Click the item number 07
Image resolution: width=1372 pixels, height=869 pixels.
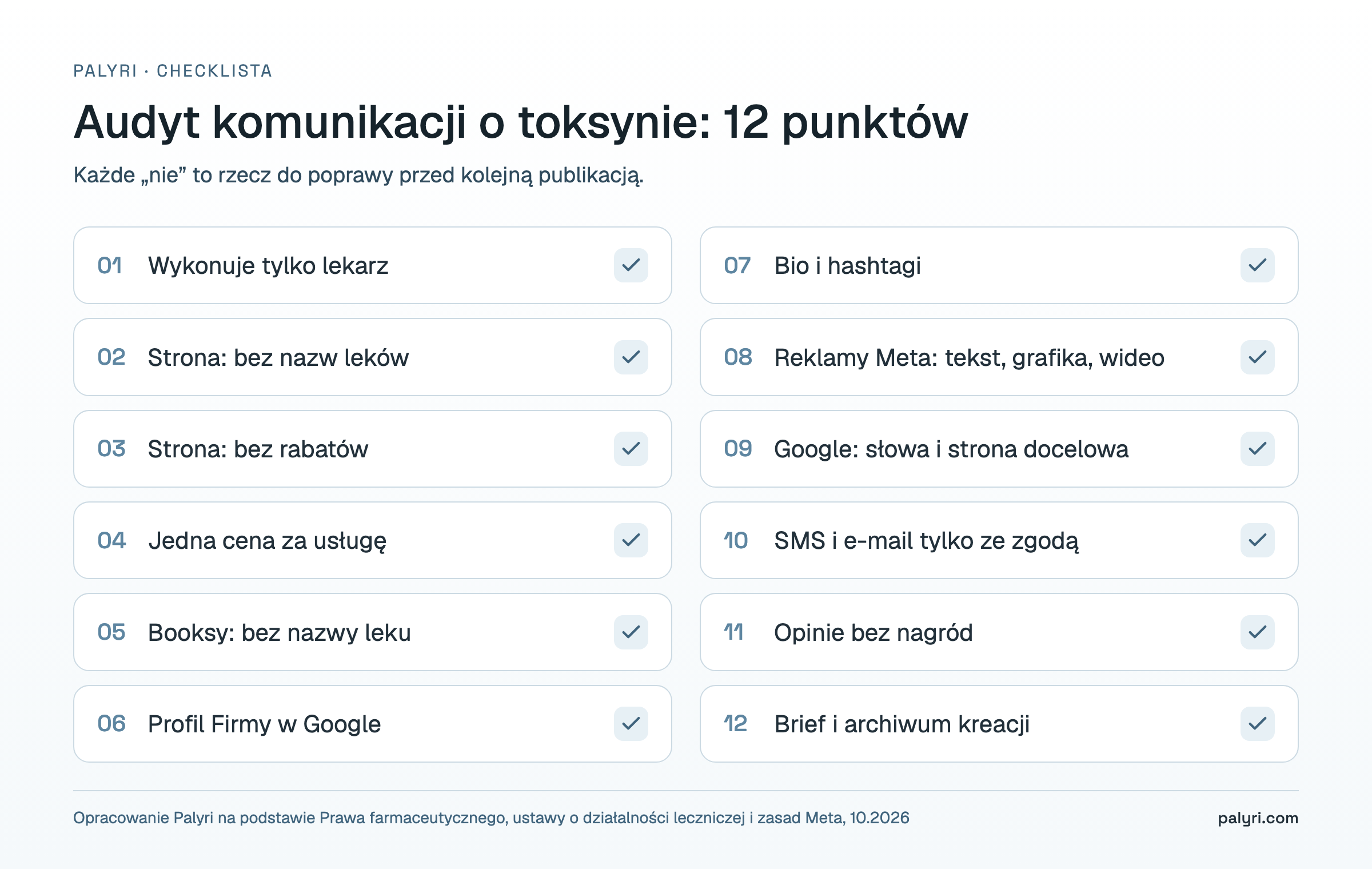point(737,265)
